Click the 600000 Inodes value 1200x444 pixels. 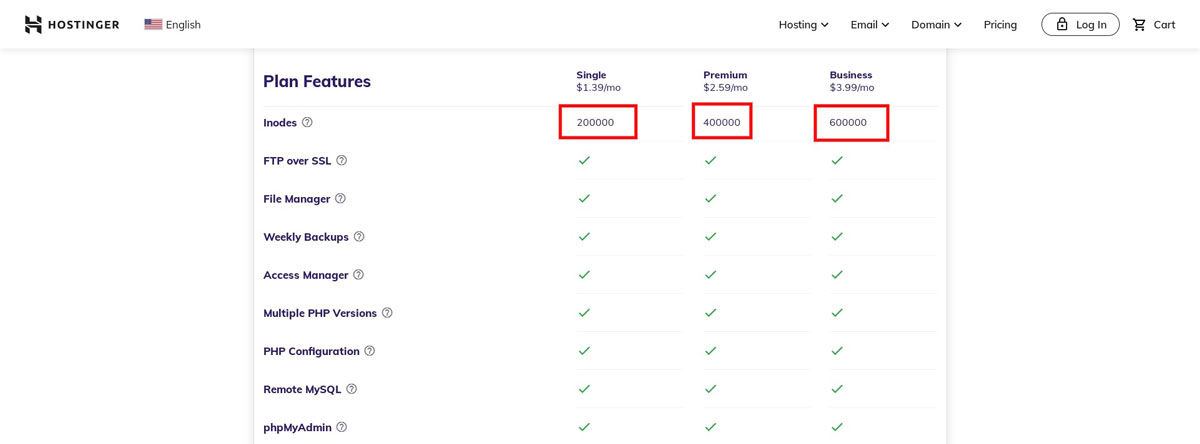click(848, 122)
